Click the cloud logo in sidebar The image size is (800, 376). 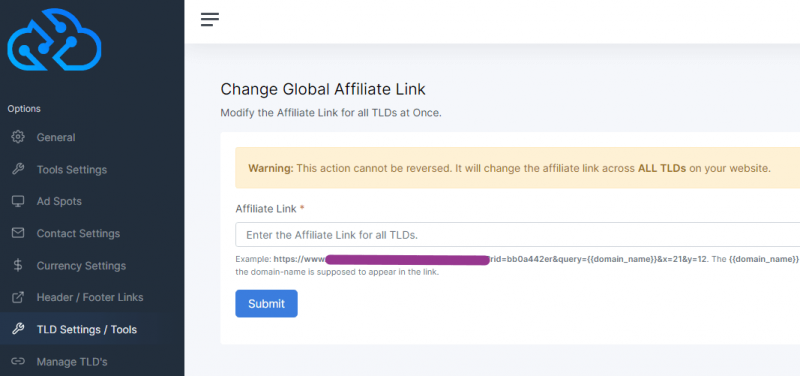pyautogui.click(x=55, y=39)
